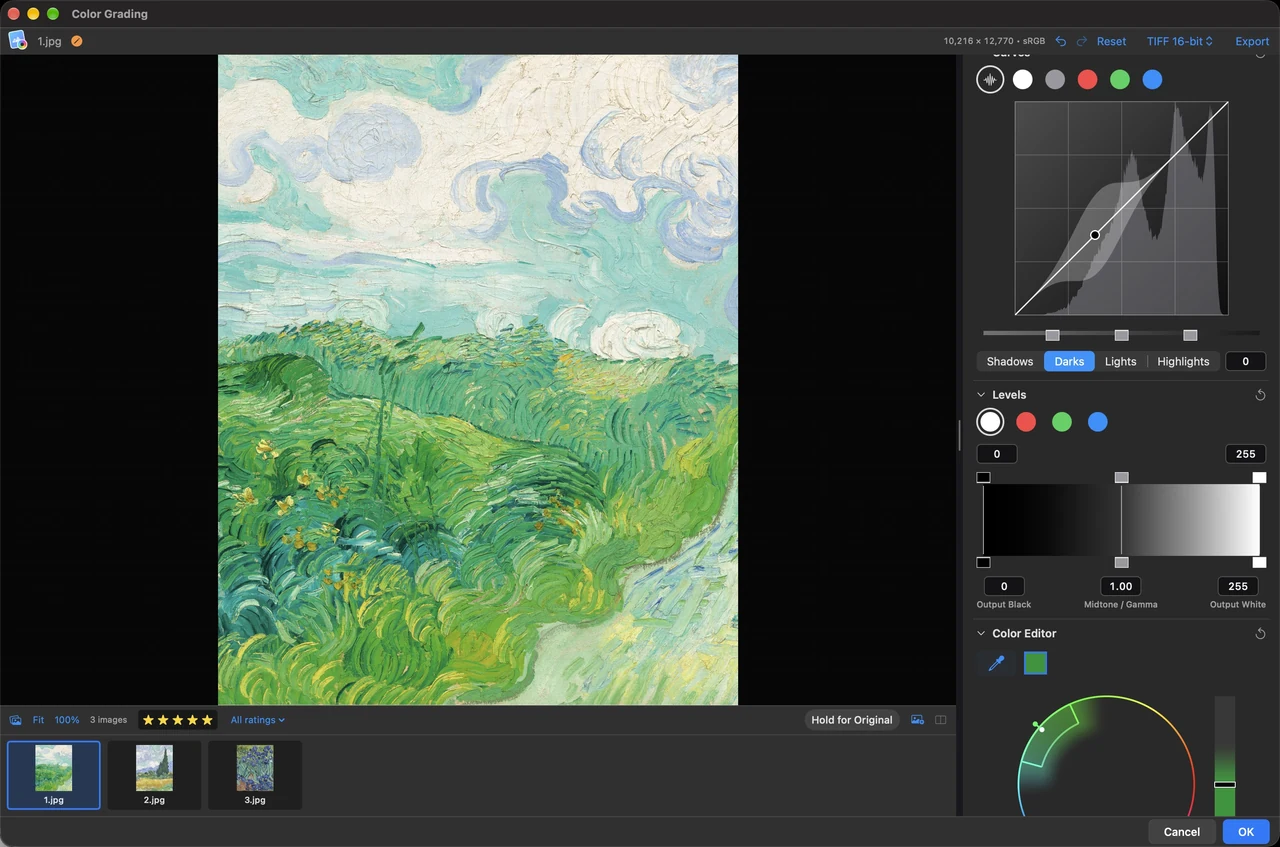Click the Cancel button
This screenshot has width=1280, height=847.
1182,832
